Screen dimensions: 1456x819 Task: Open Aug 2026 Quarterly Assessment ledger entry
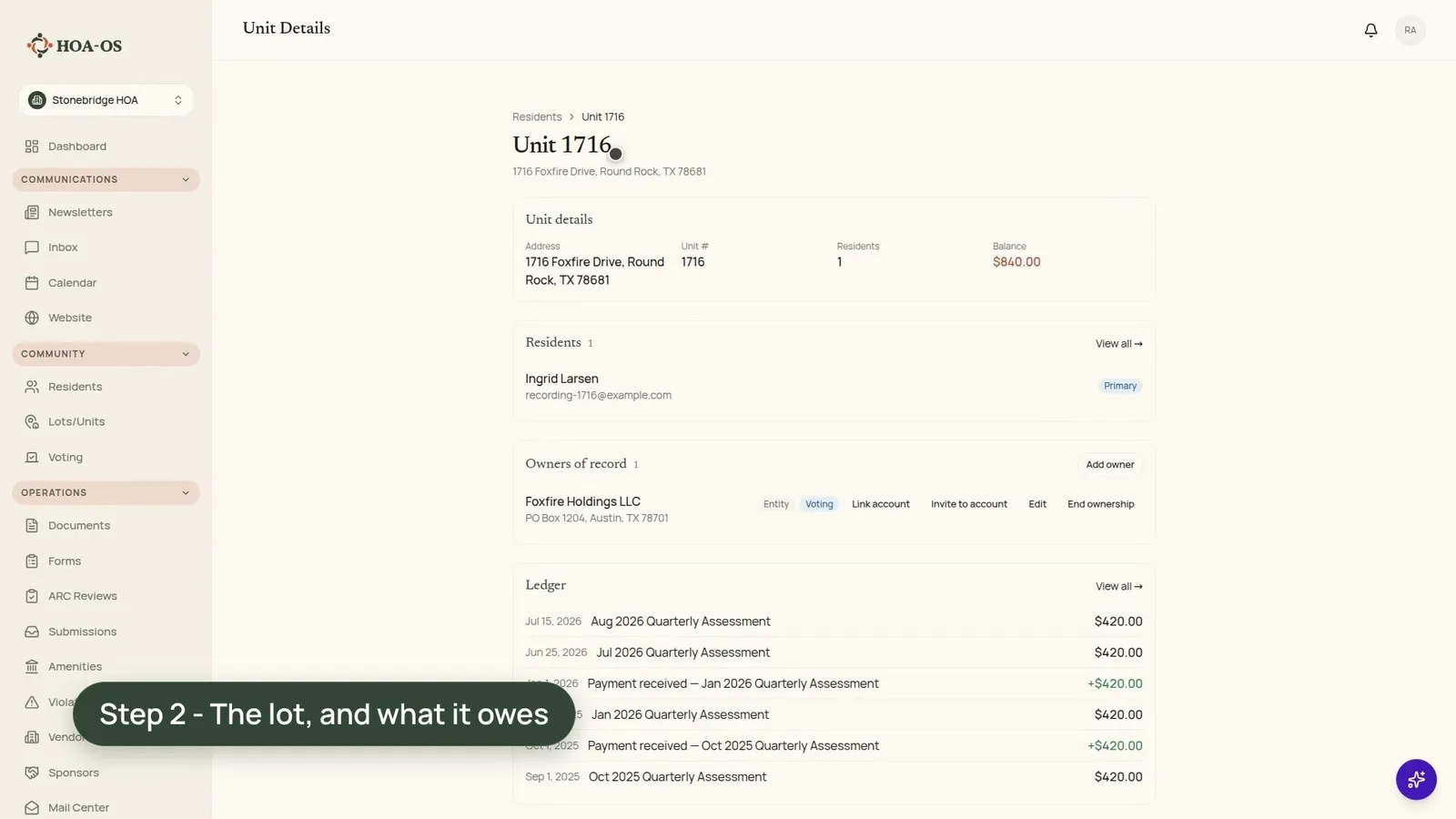[x=834, y=622]
